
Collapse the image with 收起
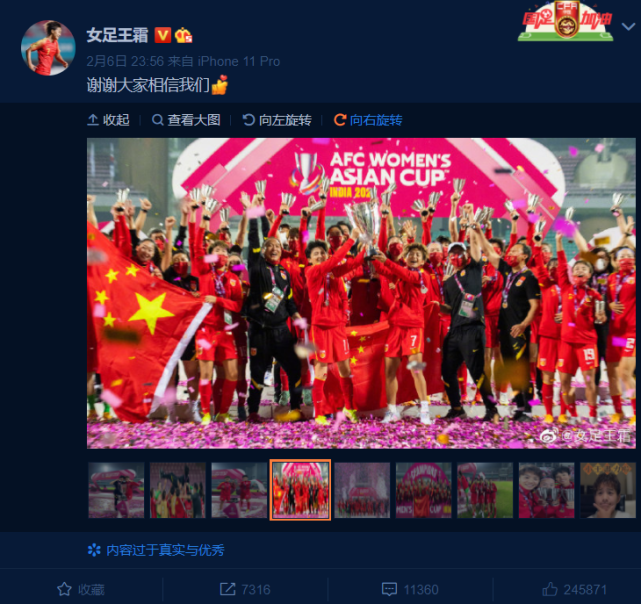pos(108,120)
